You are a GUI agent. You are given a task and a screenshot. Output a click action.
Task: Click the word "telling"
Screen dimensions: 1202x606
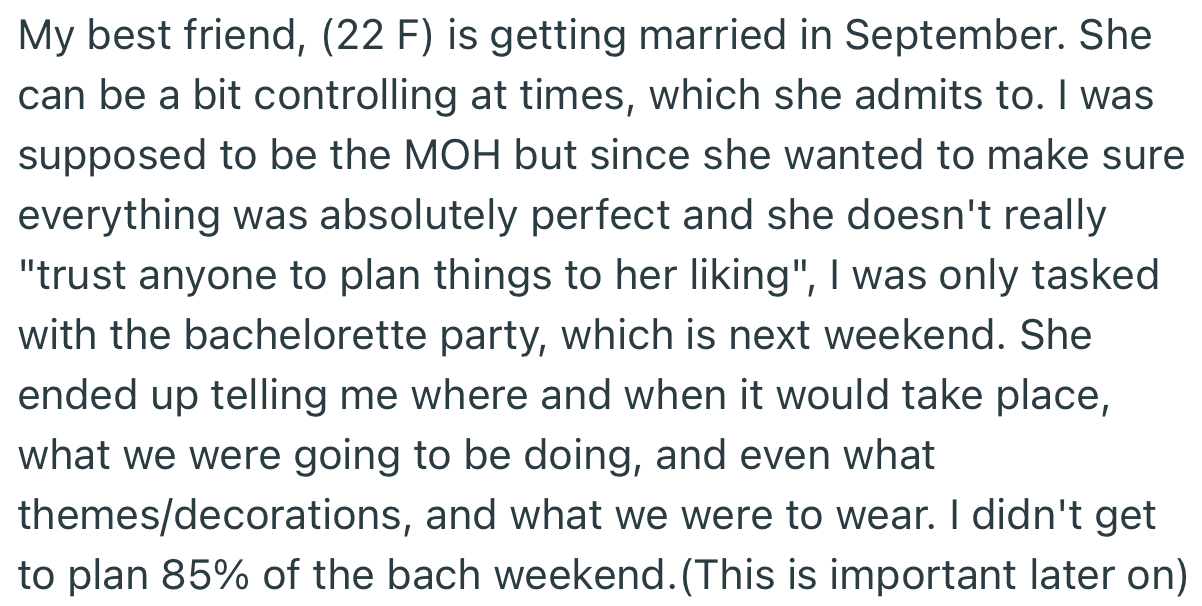pos(238,396)
